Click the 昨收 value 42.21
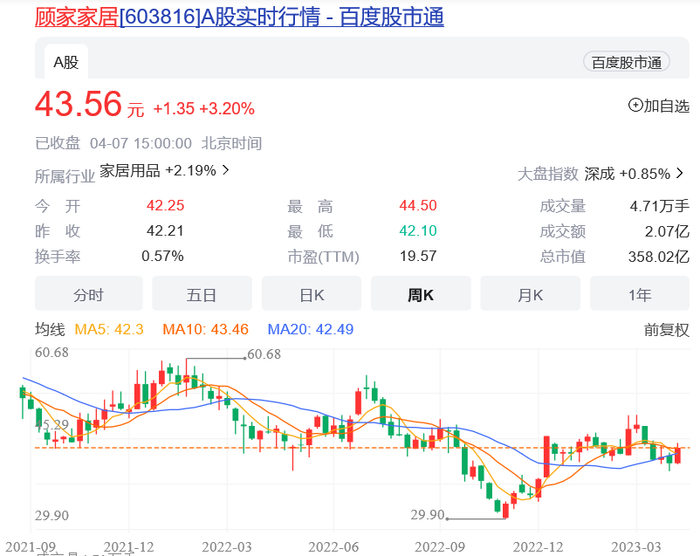This screenshot has width=700, height=556. pyautogui.click(x=165, y=231)
